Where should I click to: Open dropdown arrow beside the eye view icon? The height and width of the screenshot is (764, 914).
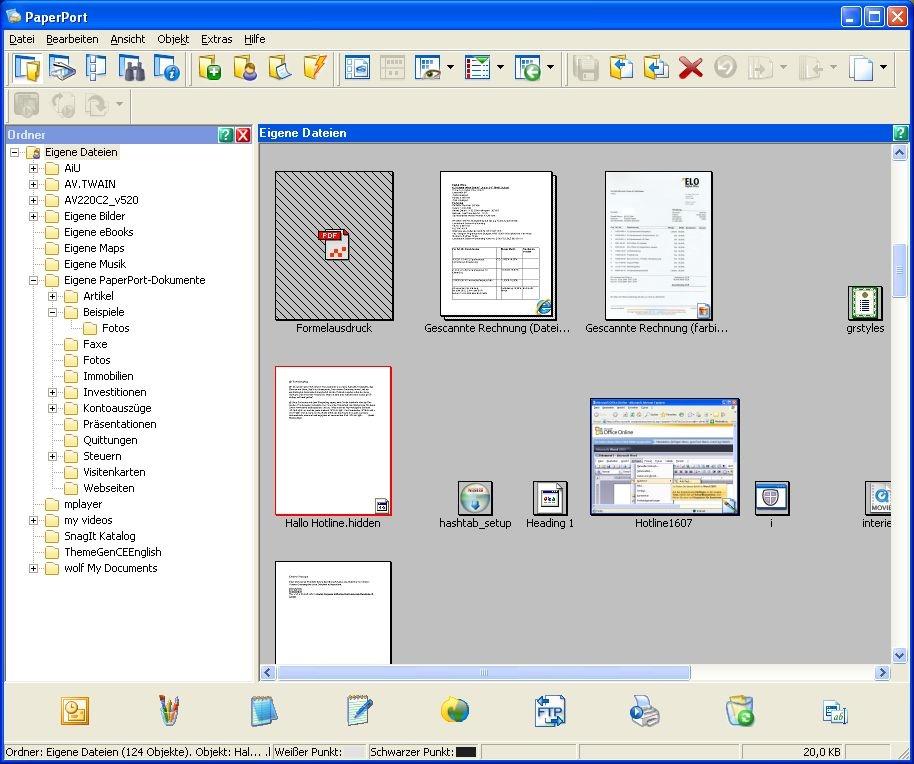click(x=450, y=69)
